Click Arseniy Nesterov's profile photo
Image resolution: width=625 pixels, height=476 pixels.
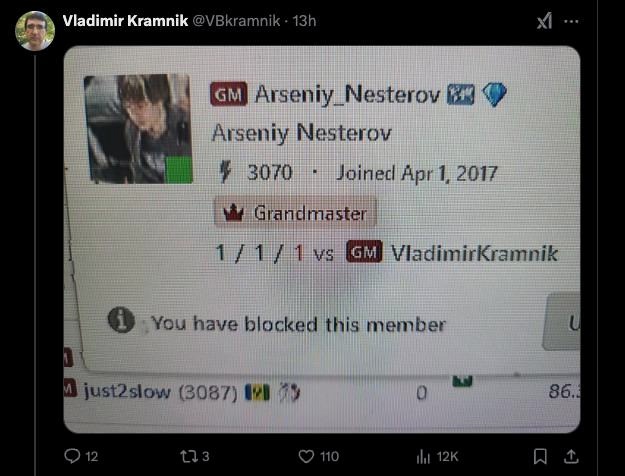(138, 129)
